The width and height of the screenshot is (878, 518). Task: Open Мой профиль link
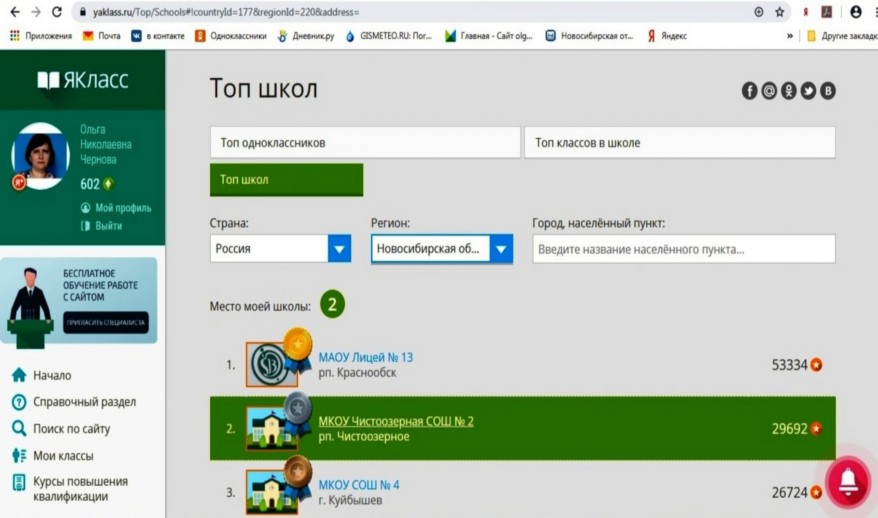(116, 208)
